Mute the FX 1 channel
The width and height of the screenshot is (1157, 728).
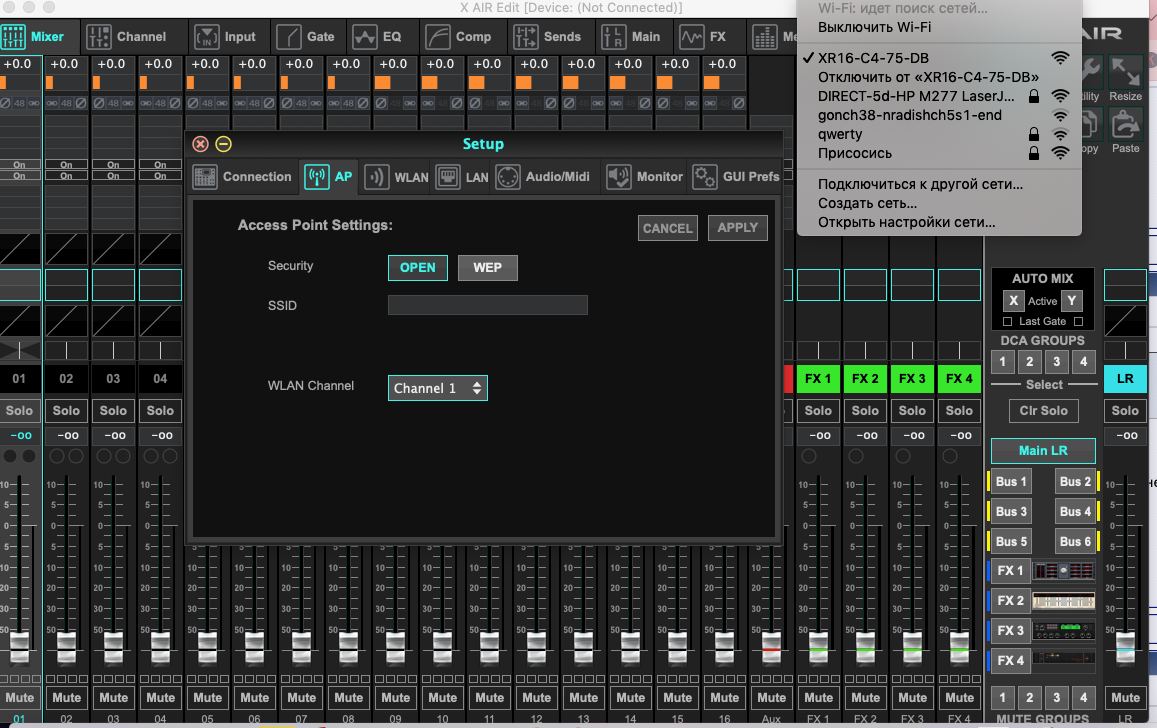tap(818, 698)
